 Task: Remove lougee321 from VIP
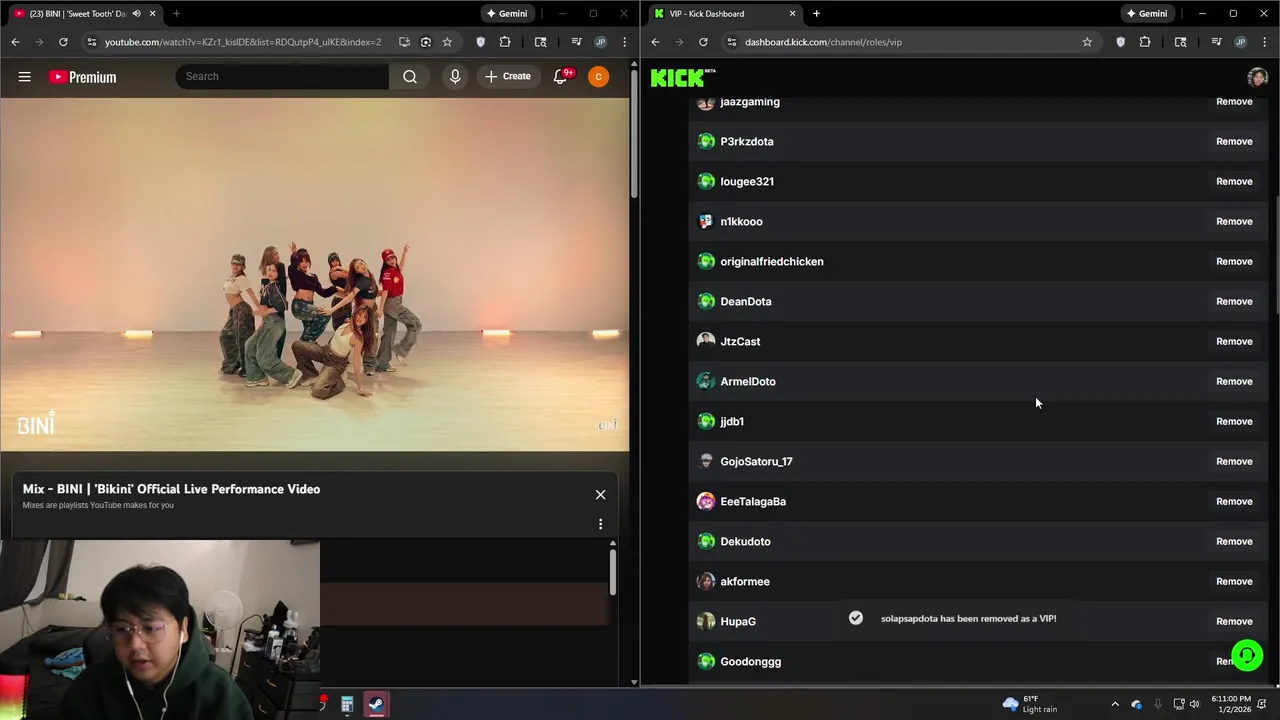pyautogui.click(x=1234, y=181)
